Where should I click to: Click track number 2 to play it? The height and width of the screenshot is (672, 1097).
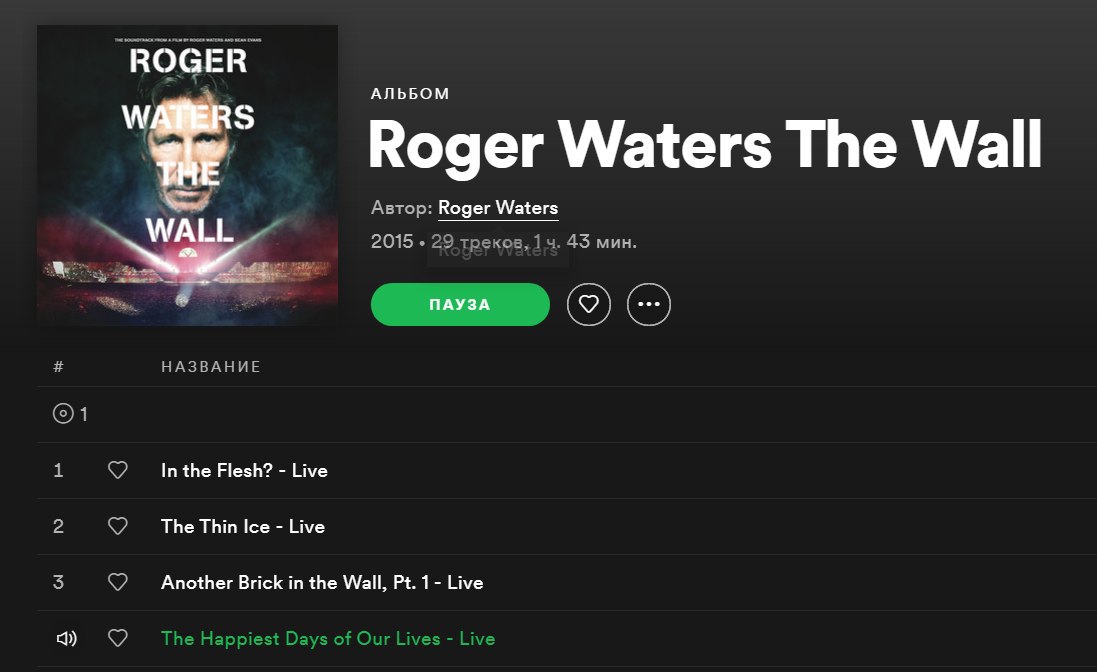[58, 526]
